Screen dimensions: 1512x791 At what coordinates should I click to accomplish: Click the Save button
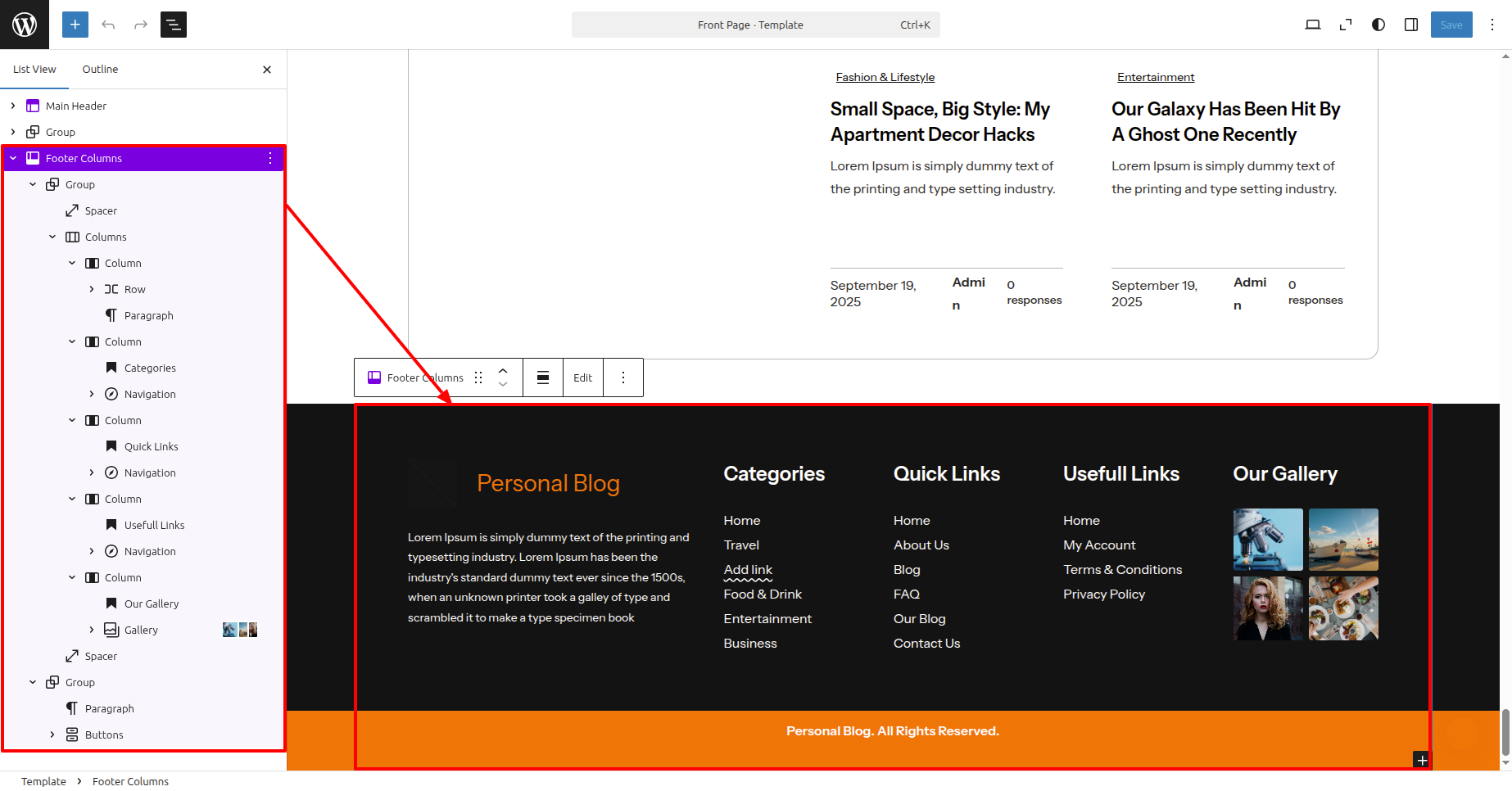1451,25
